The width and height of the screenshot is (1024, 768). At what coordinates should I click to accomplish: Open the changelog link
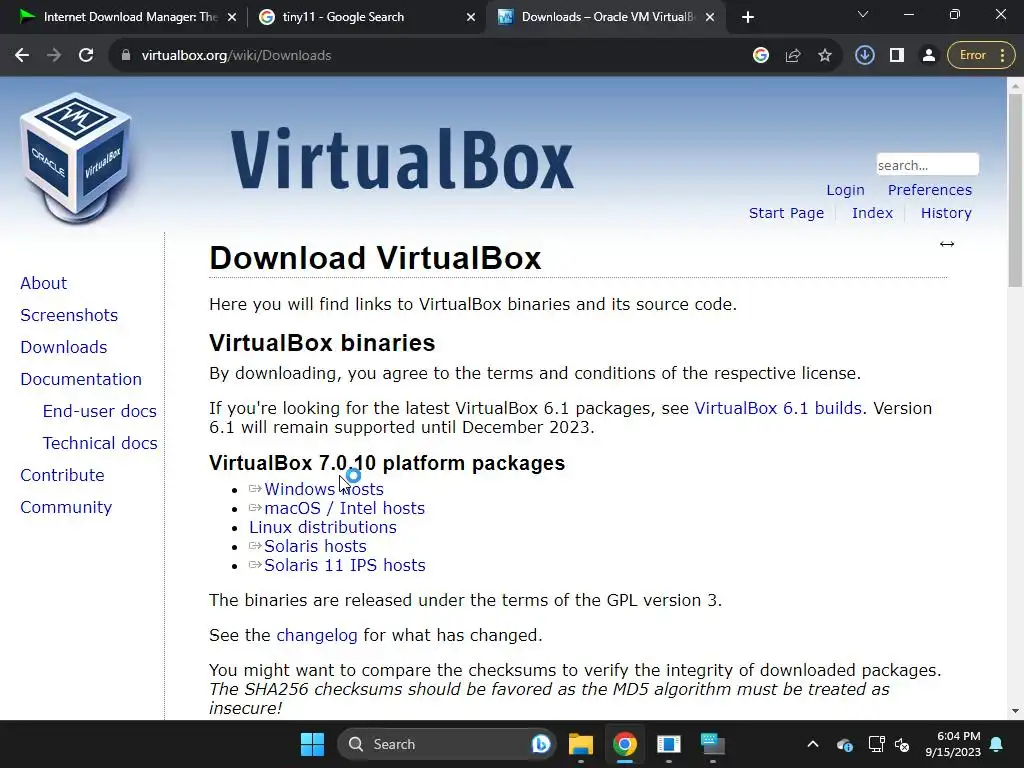(317, 635)
